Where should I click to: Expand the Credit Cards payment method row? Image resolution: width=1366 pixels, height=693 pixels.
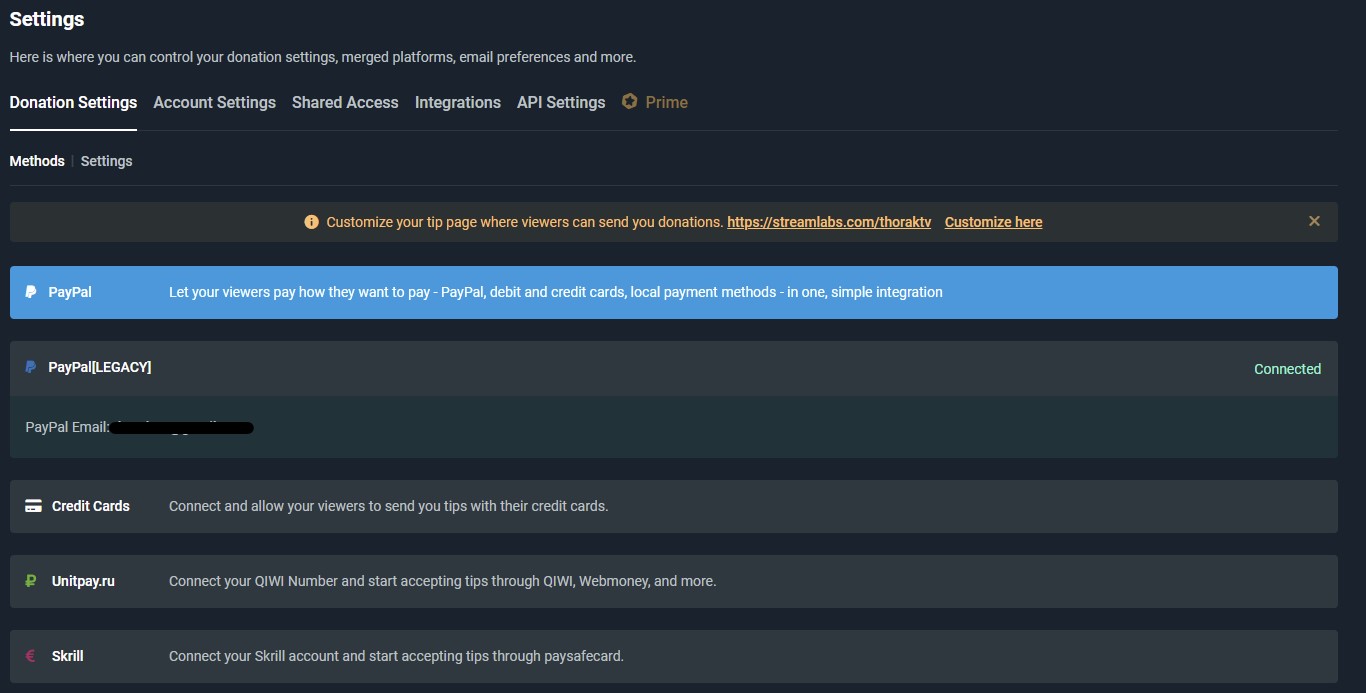[x=673, y=506]
